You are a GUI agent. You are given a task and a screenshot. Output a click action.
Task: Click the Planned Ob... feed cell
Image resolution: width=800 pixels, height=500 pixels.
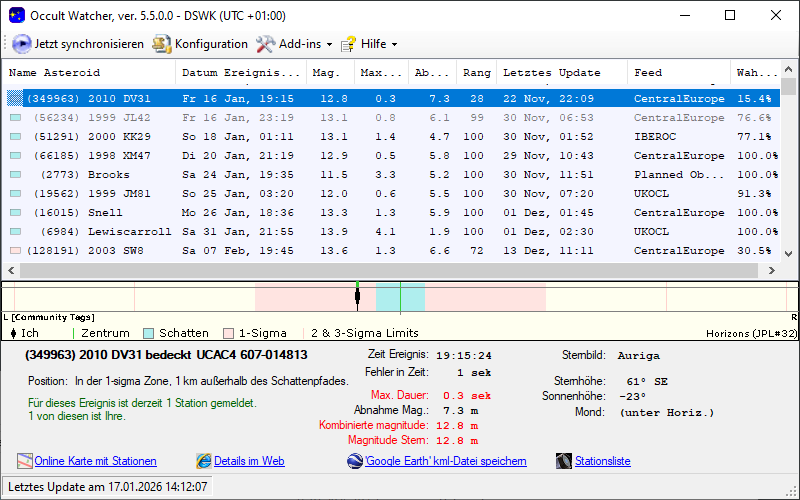(679, 174)
